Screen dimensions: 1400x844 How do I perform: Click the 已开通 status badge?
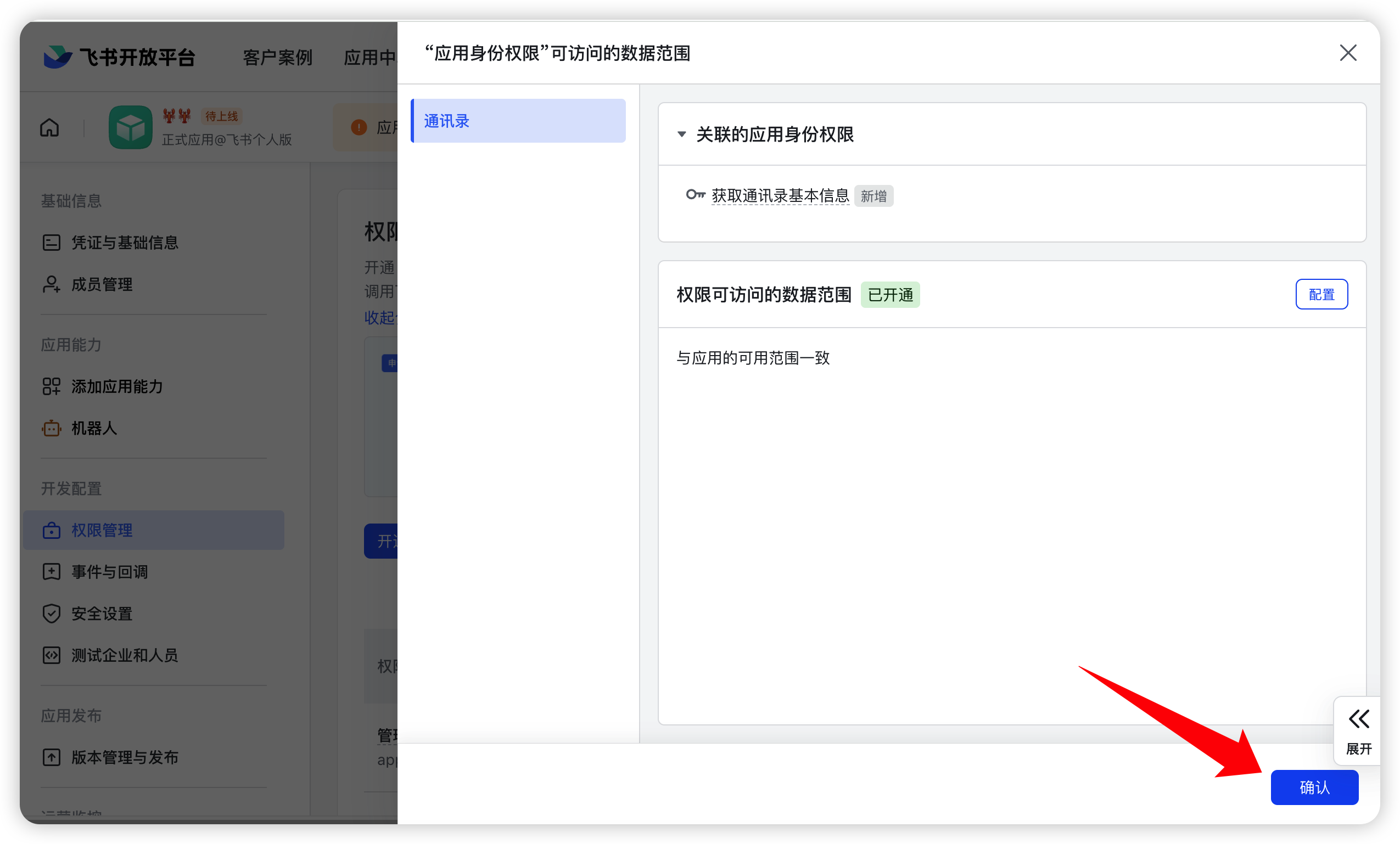pyautogui.click(x=890, y=295)
